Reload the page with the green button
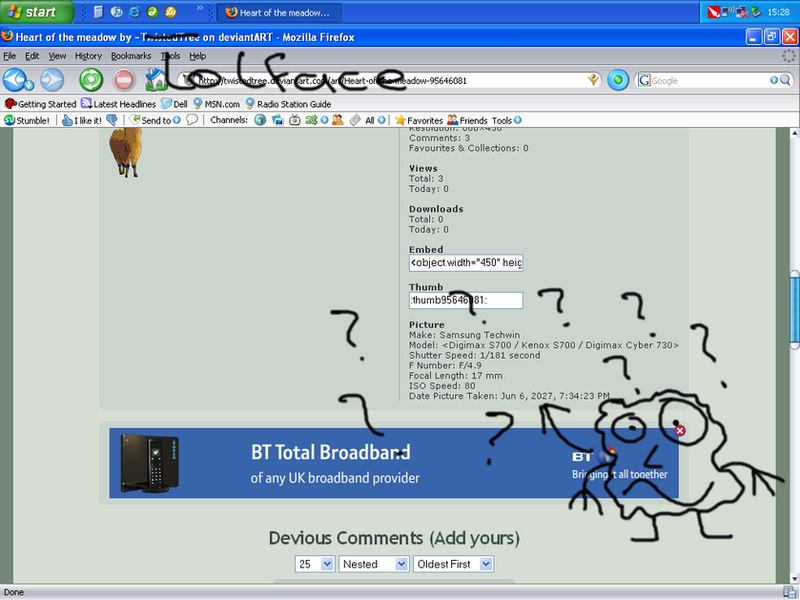 pyautogui.click(x=91, y=80)
